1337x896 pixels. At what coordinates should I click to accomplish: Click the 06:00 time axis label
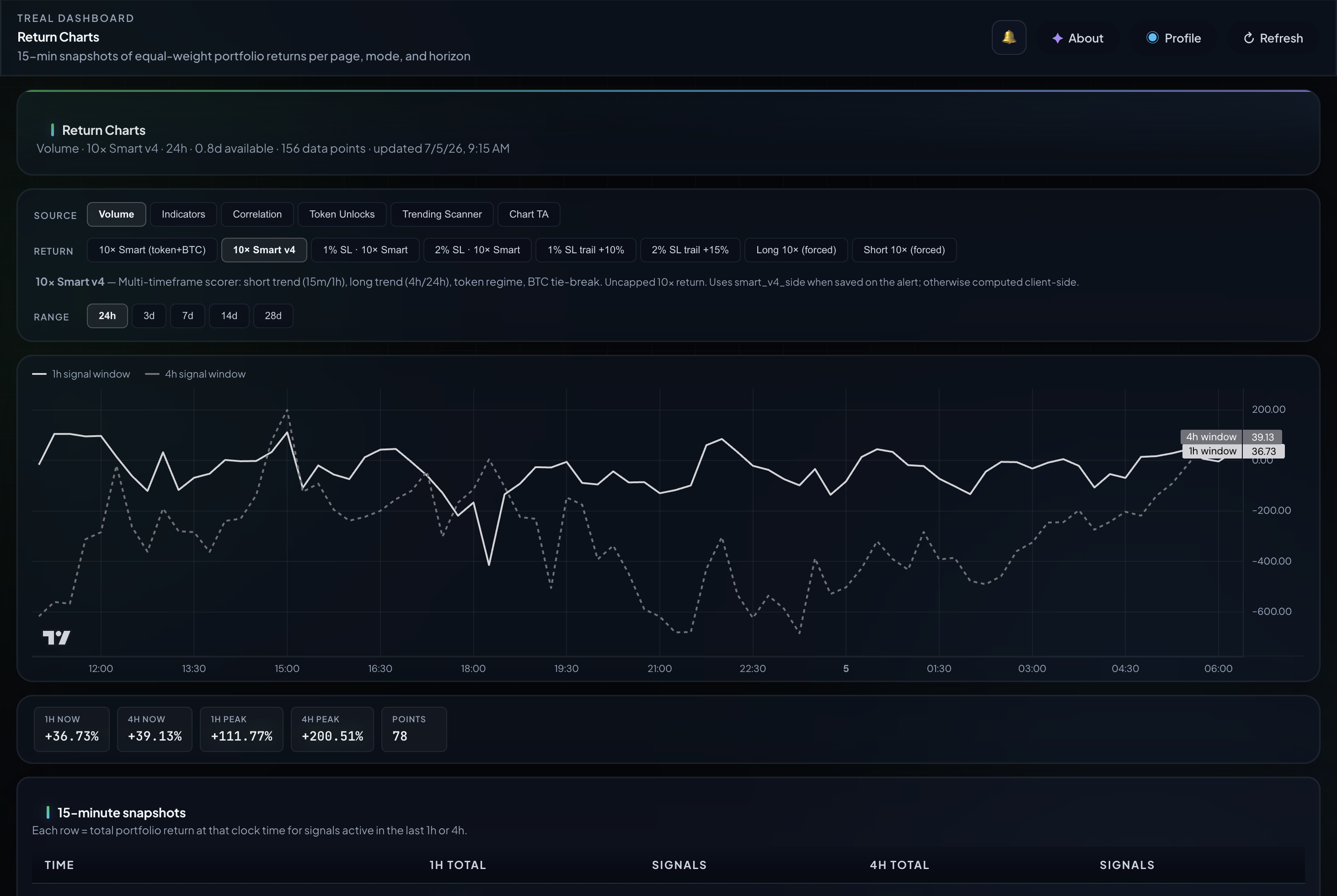1218,668
